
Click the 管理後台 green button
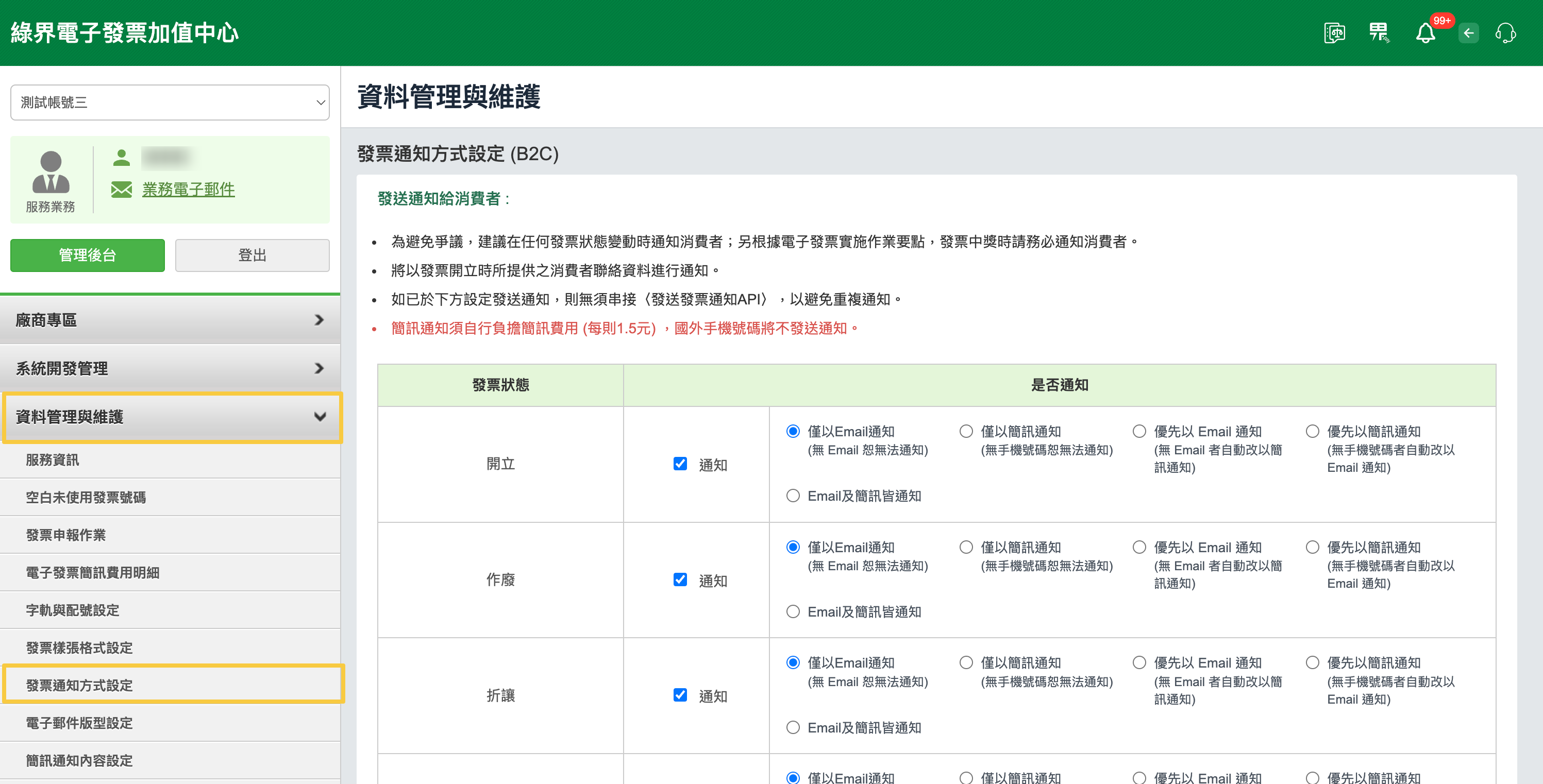click(x=88, y=255)
